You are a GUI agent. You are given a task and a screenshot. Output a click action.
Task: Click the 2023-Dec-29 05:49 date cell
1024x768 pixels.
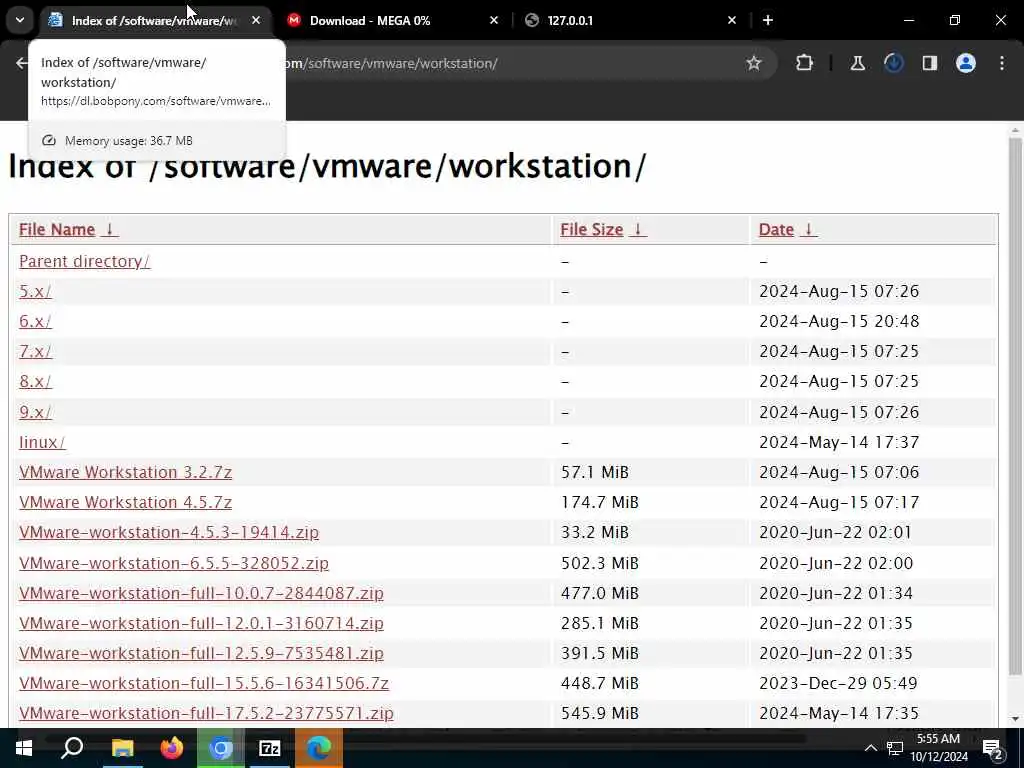[x=838, y=683]
